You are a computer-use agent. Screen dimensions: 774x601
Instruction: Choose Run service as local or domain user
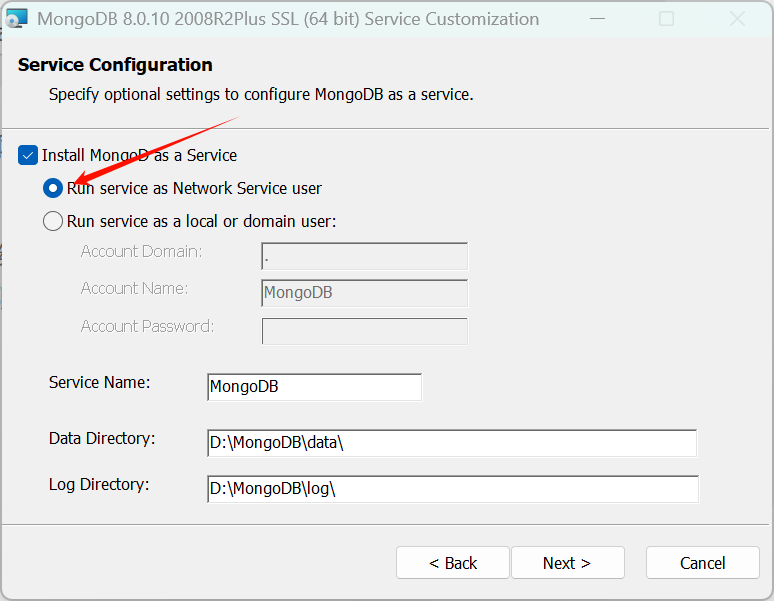[x=53, y=221]
